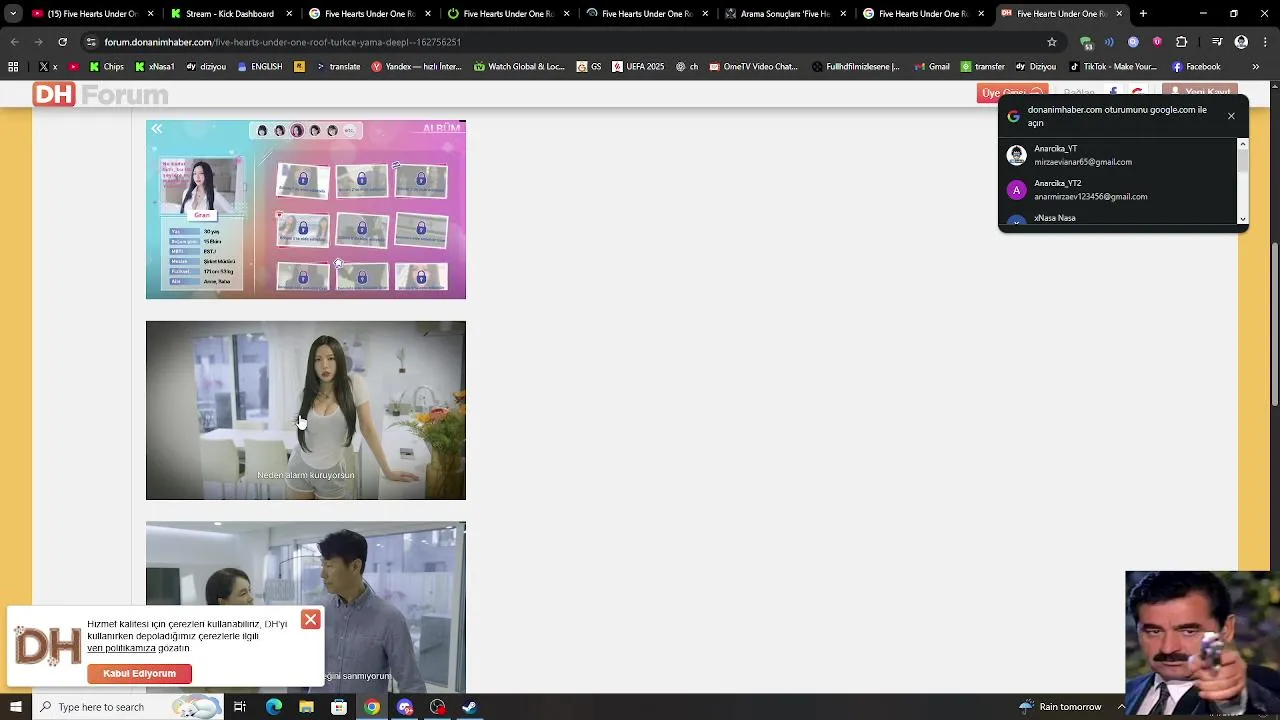Open the Windows Start menu

pyautogui.click(x=15, y=707)
